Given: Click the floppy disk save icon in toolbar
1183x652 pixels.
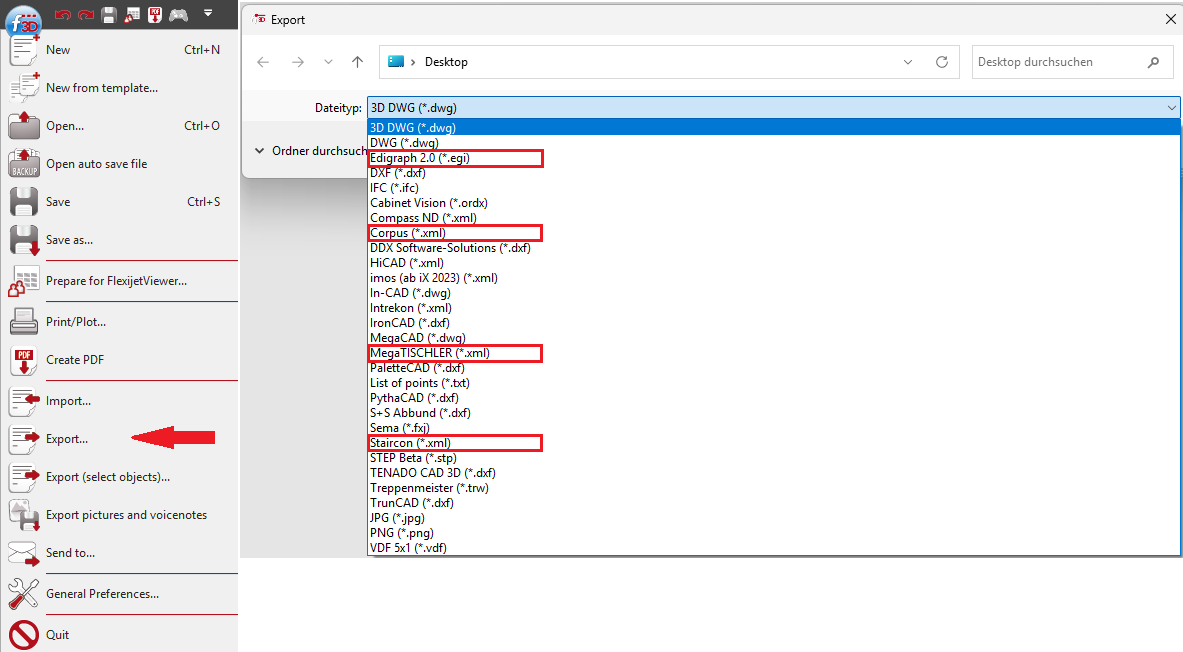Looking at the screenshot, I should click(x=109, y=15).
